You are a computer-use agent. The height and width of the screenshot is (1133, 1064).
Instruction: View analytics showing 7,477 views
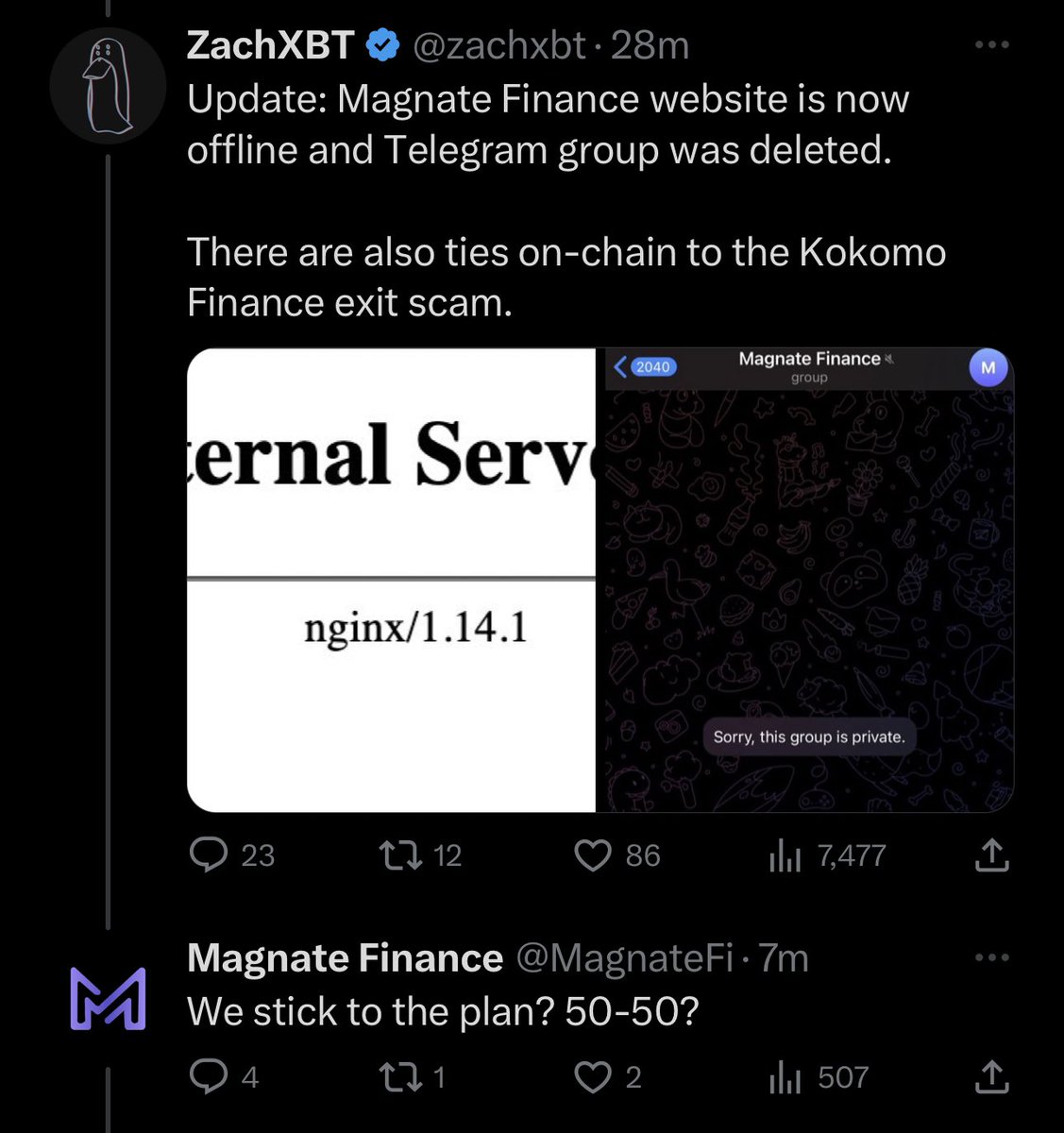[827, 855]
